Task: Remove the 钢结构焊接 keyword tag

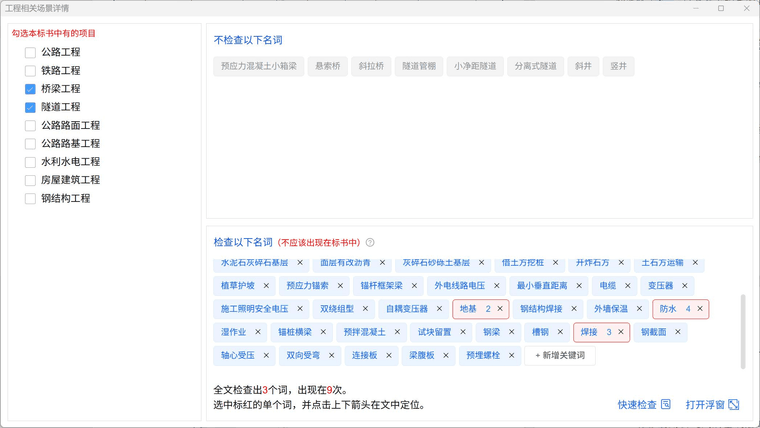Action: [574, 309]
